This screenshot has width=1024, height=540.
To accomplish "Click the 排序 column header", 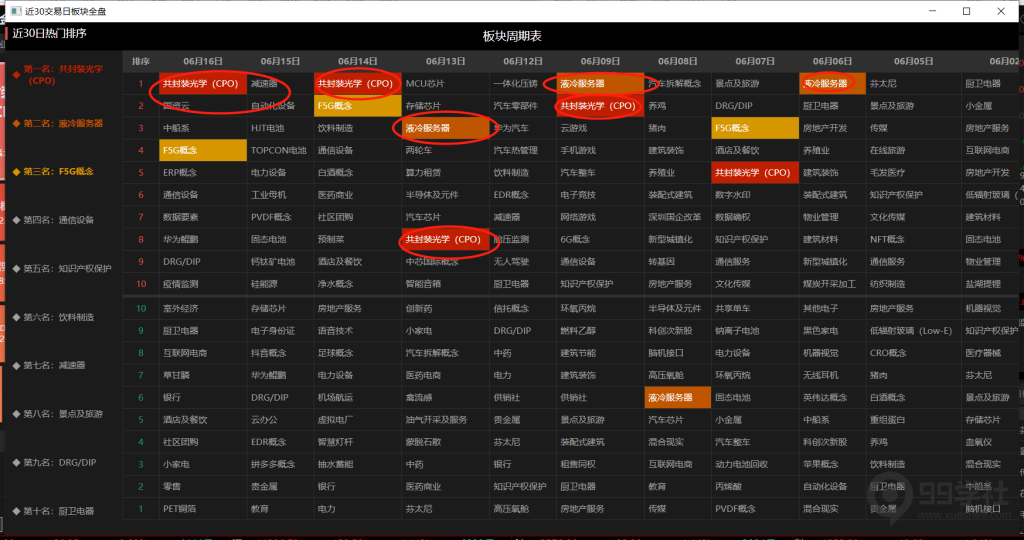I will (140, 61).
